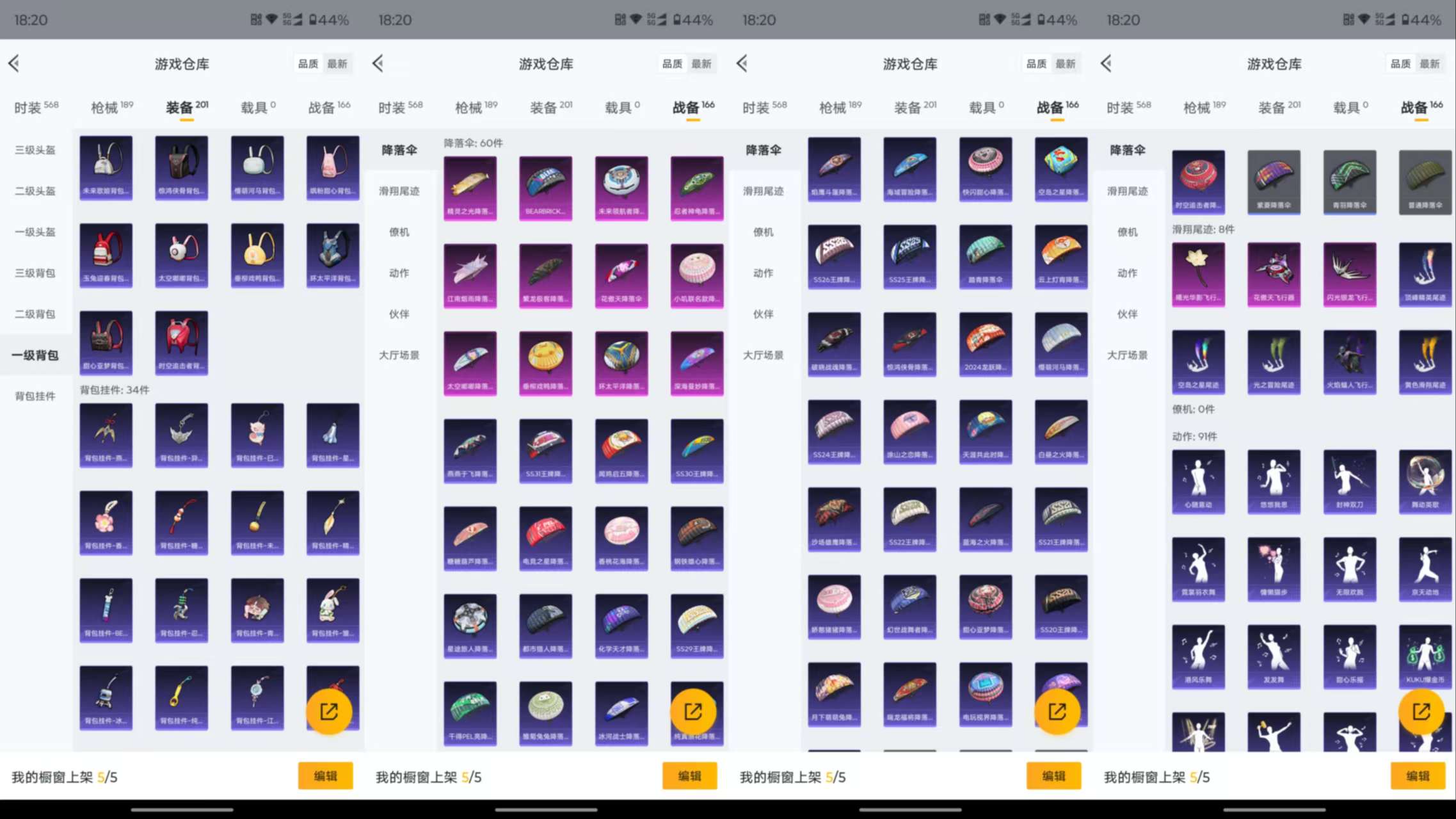The height and width of the screenshot is (819, 1456).
Task: Select the 玉兔迎春背包 red backpack
Action: point(106,255)
